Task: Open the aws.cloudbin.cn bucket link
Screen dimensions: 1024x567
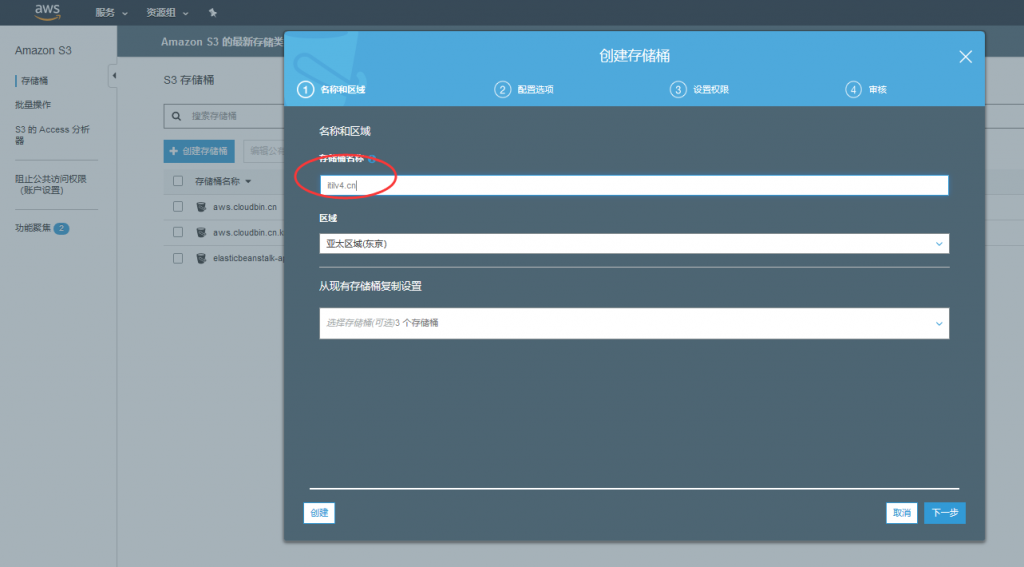Action: pyautogui.click(x=245, y=206)
